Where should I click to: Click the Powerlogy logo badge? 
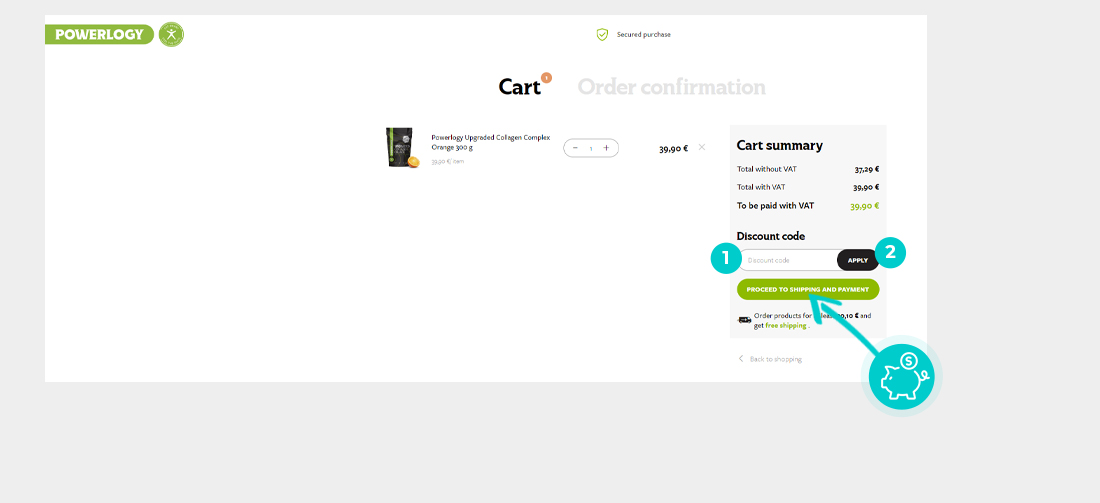pos(99,34)
